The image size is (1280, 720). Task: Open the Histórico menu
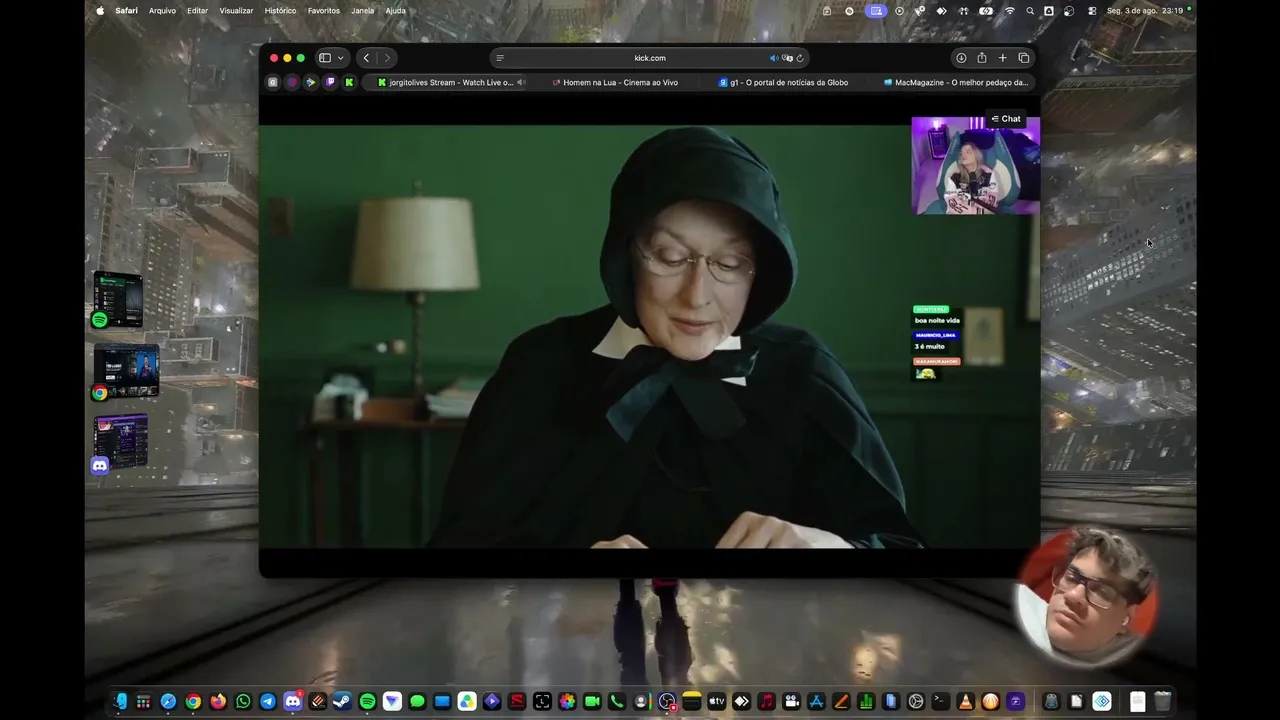click(280, 11)
